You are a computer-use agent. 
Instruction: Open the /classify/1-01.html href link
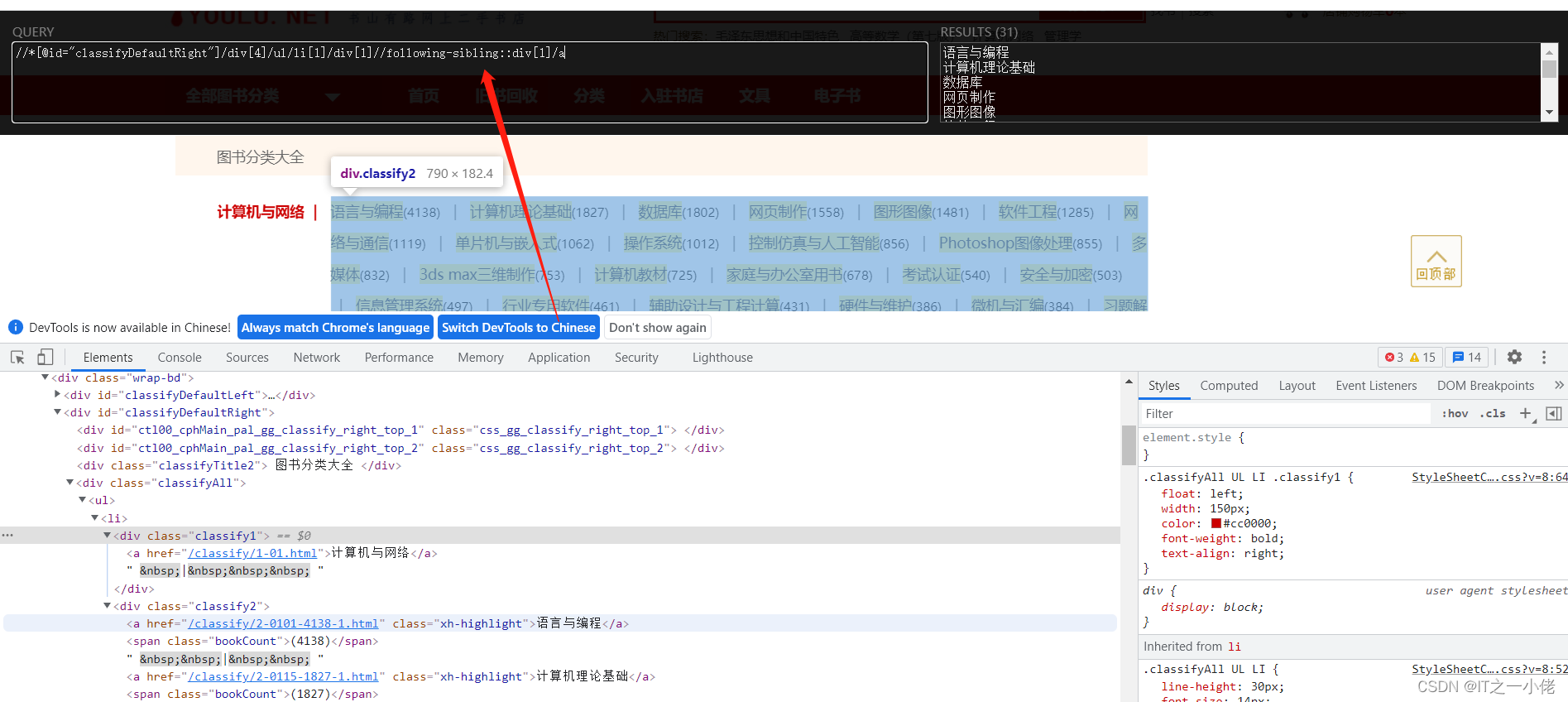point(252,553)
